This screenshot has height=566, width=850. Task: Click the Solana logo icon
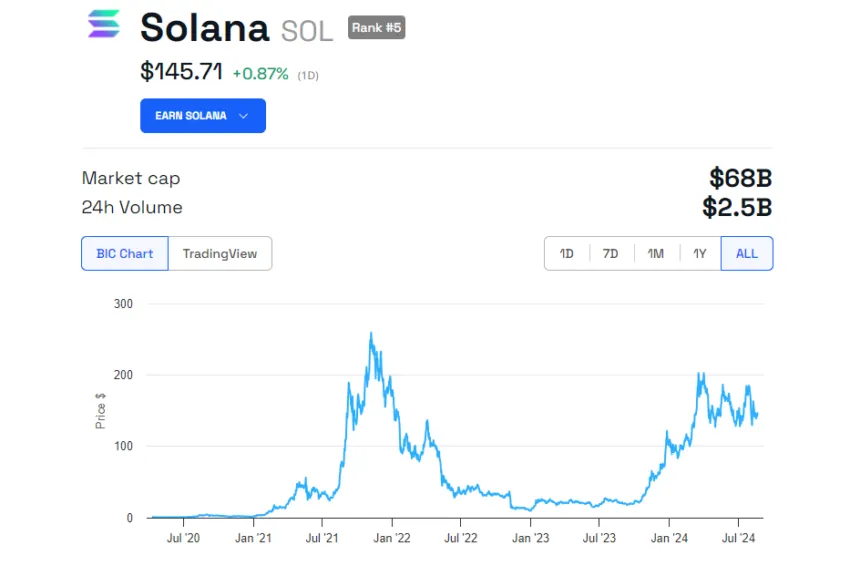104,24
